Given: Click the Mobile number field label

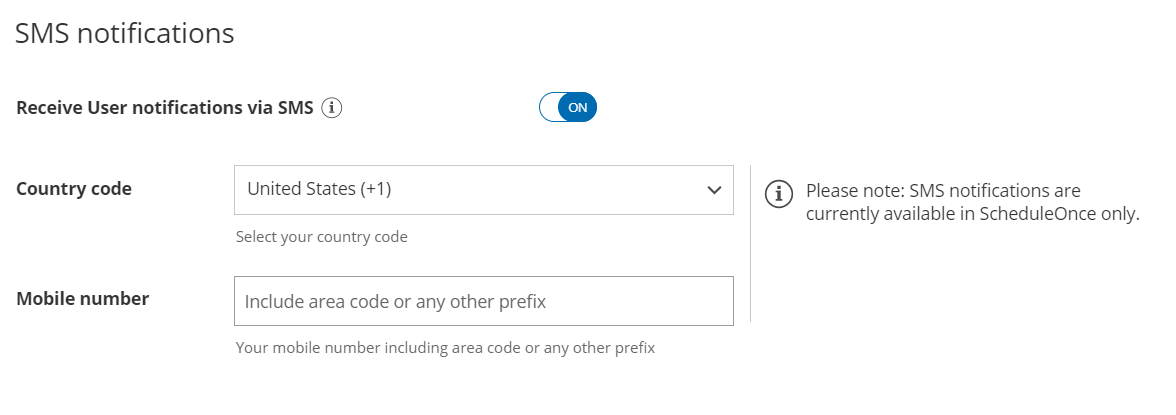Looking at the screenshot, I should point(83,298).
